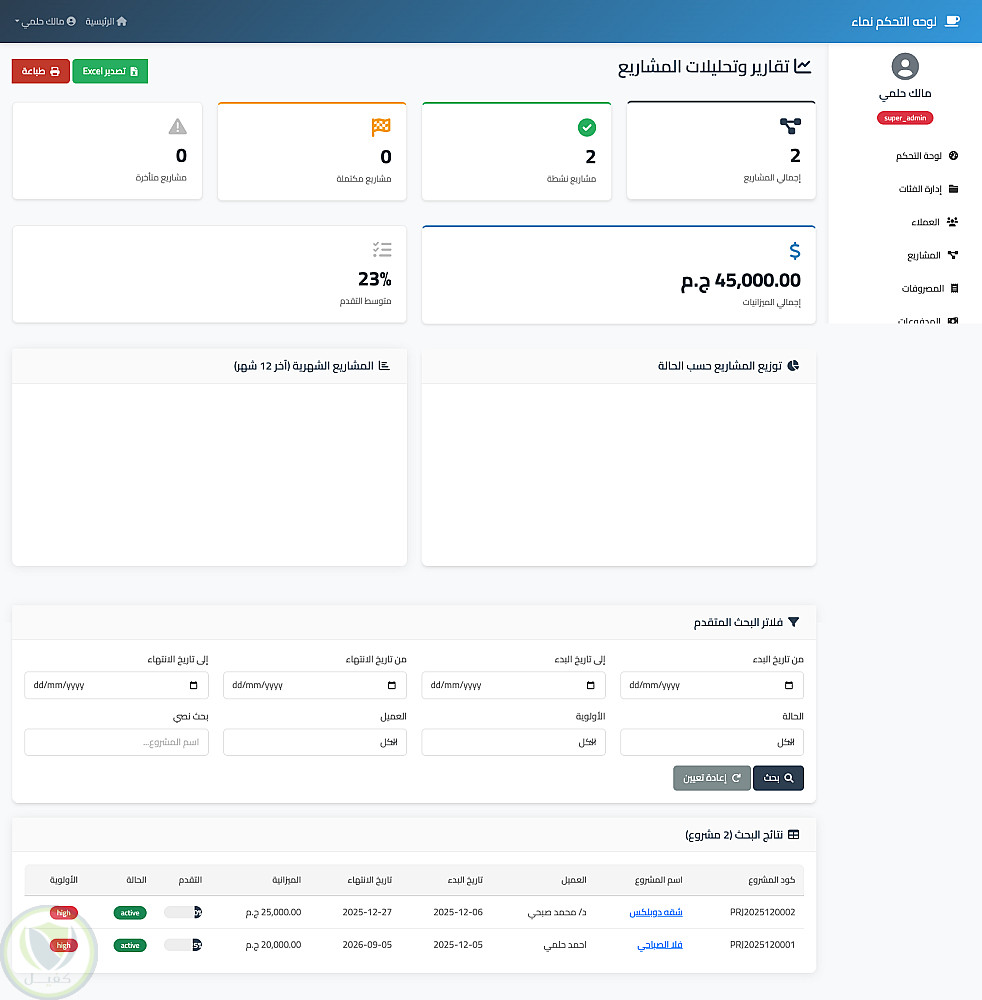Click the كود المشروع column header

(772, 880)
